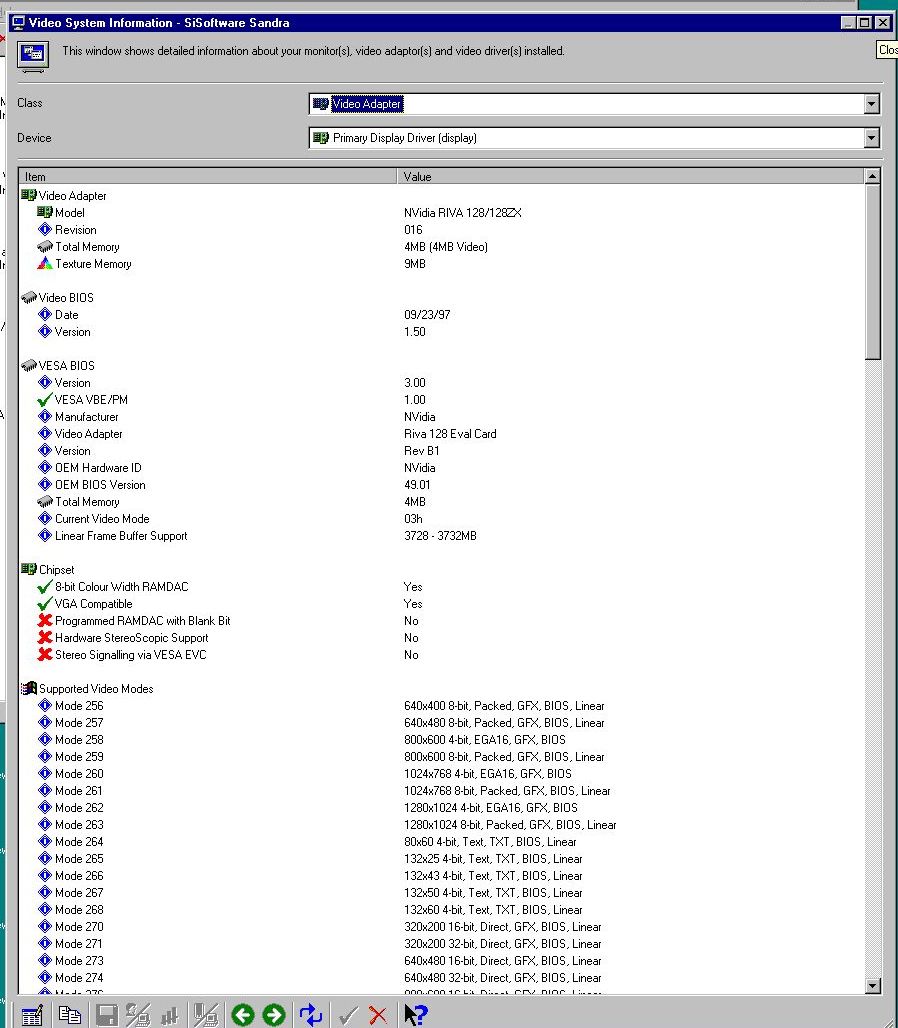This screenshot has height=1028, width=898.
Task: Click the 09/23/97 date value
Action: coord(427,315)
